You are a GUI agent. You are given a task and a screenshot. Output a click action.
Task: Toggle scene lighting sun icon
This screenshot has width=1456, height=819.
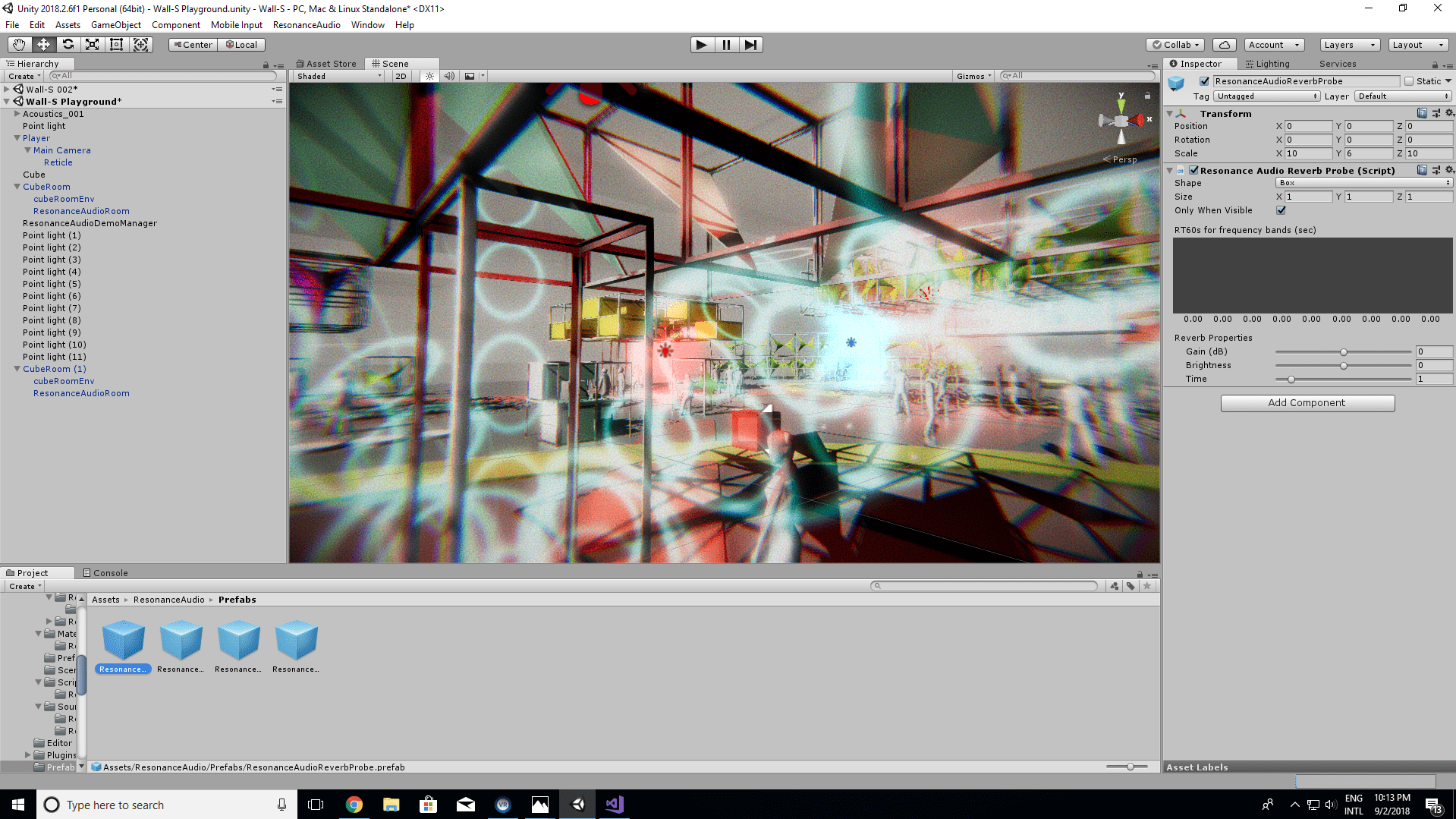429,76
